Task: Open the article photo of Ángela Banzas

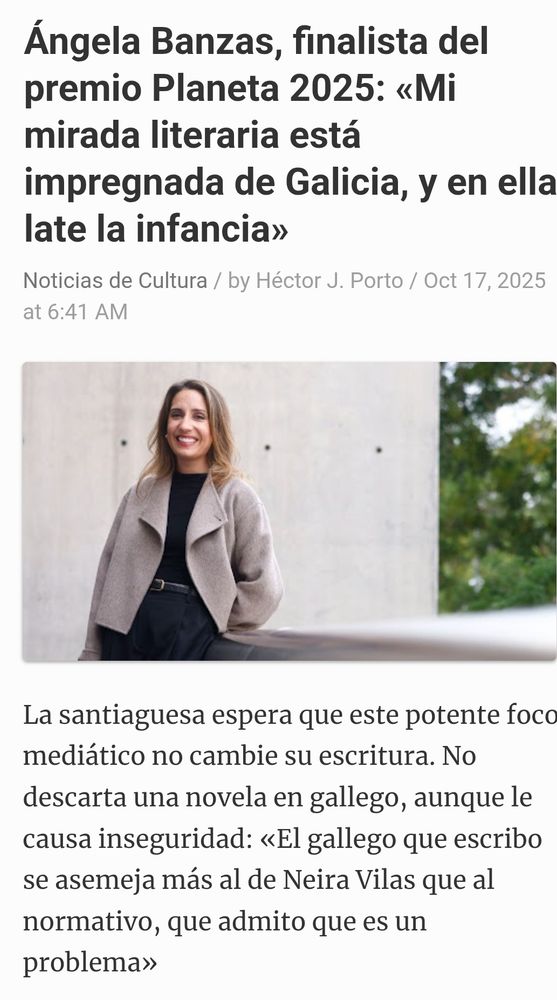Action: [290, 511]
